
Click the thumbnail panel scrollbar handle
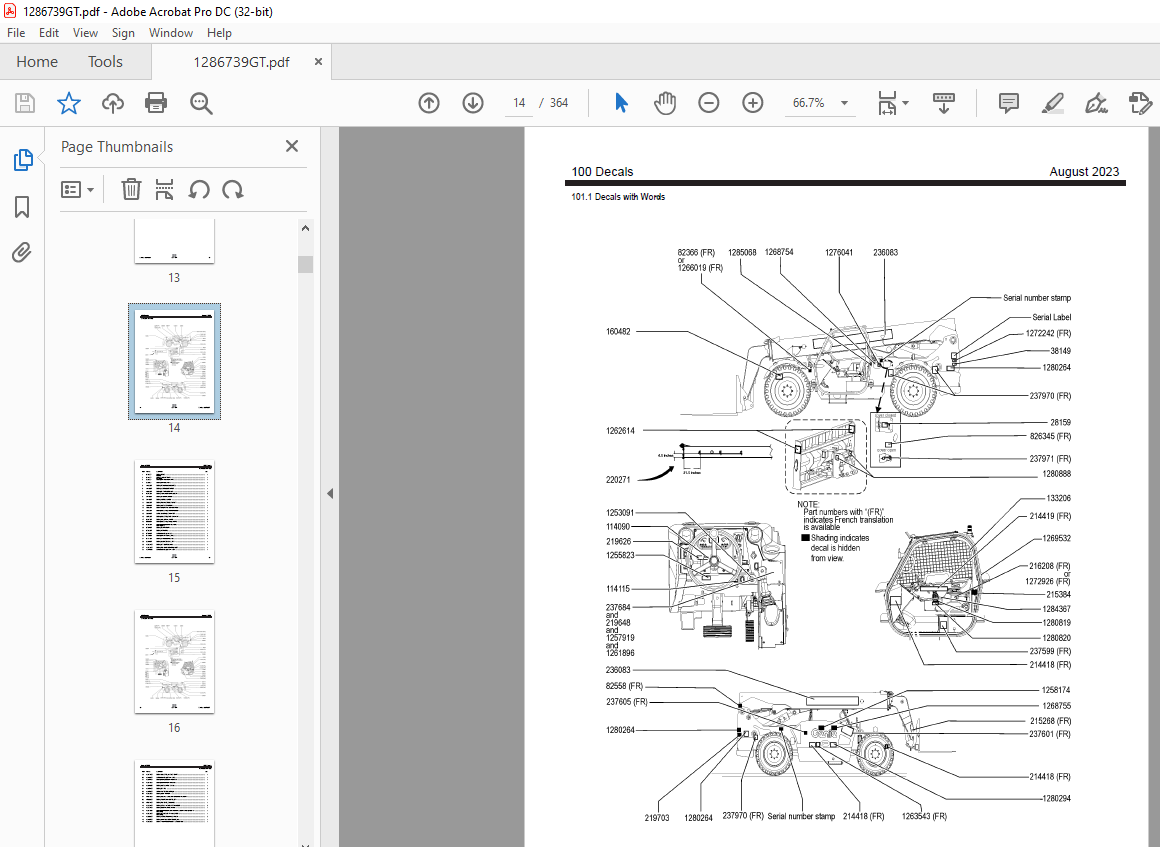click(306, 264)
